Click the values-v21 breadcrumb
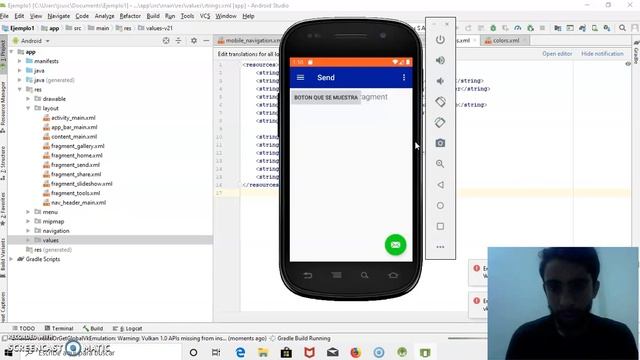 tap(156, 28)
